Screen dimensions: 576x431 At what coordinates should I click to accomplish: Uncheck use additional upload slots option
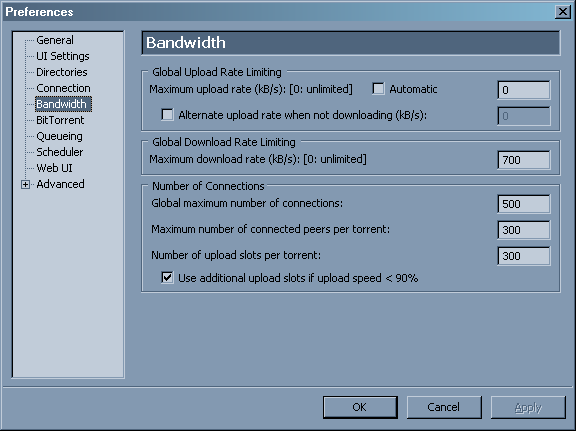point(168,277)
